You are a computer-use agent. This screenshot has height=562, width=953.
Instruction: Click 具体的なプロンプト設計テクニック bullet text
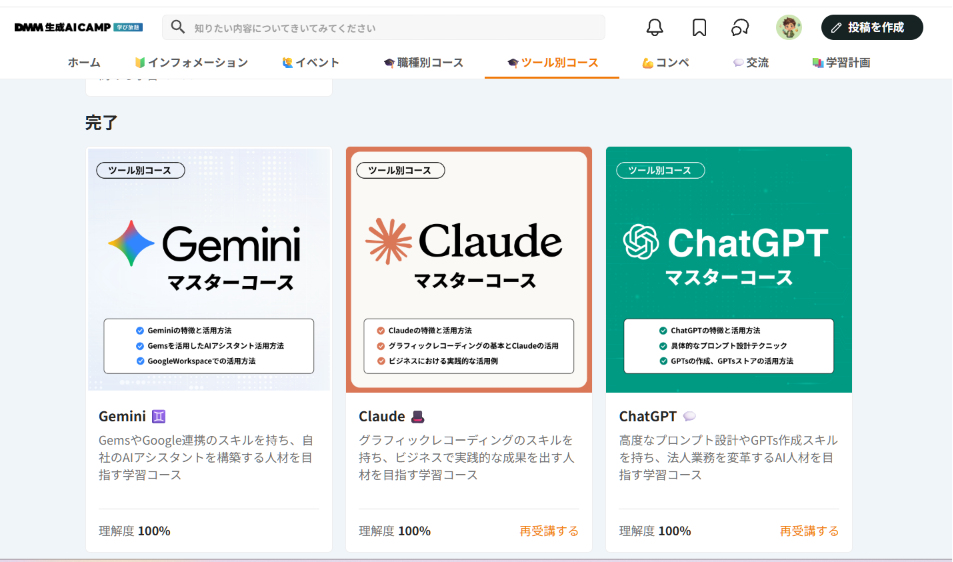(x=729, y=346)
